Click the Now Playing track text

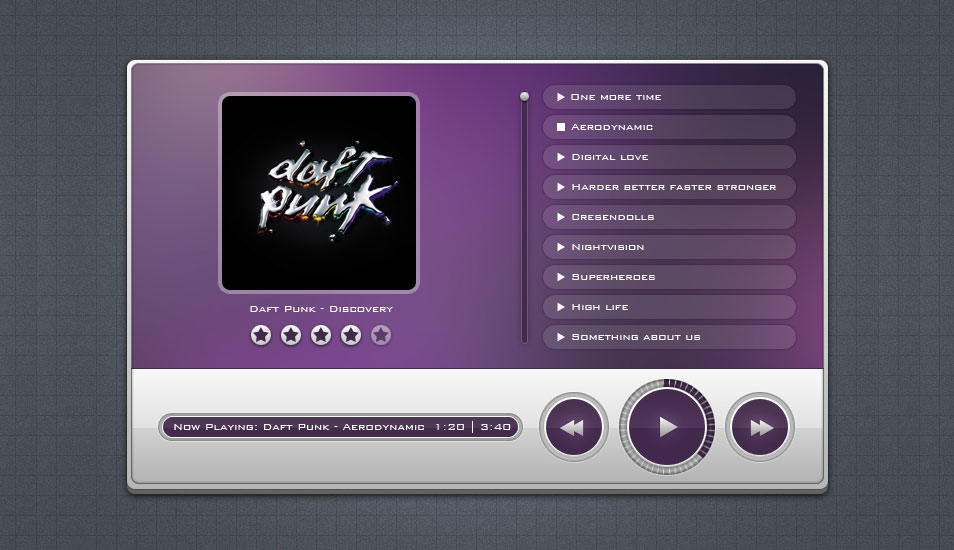coord(299,427)
